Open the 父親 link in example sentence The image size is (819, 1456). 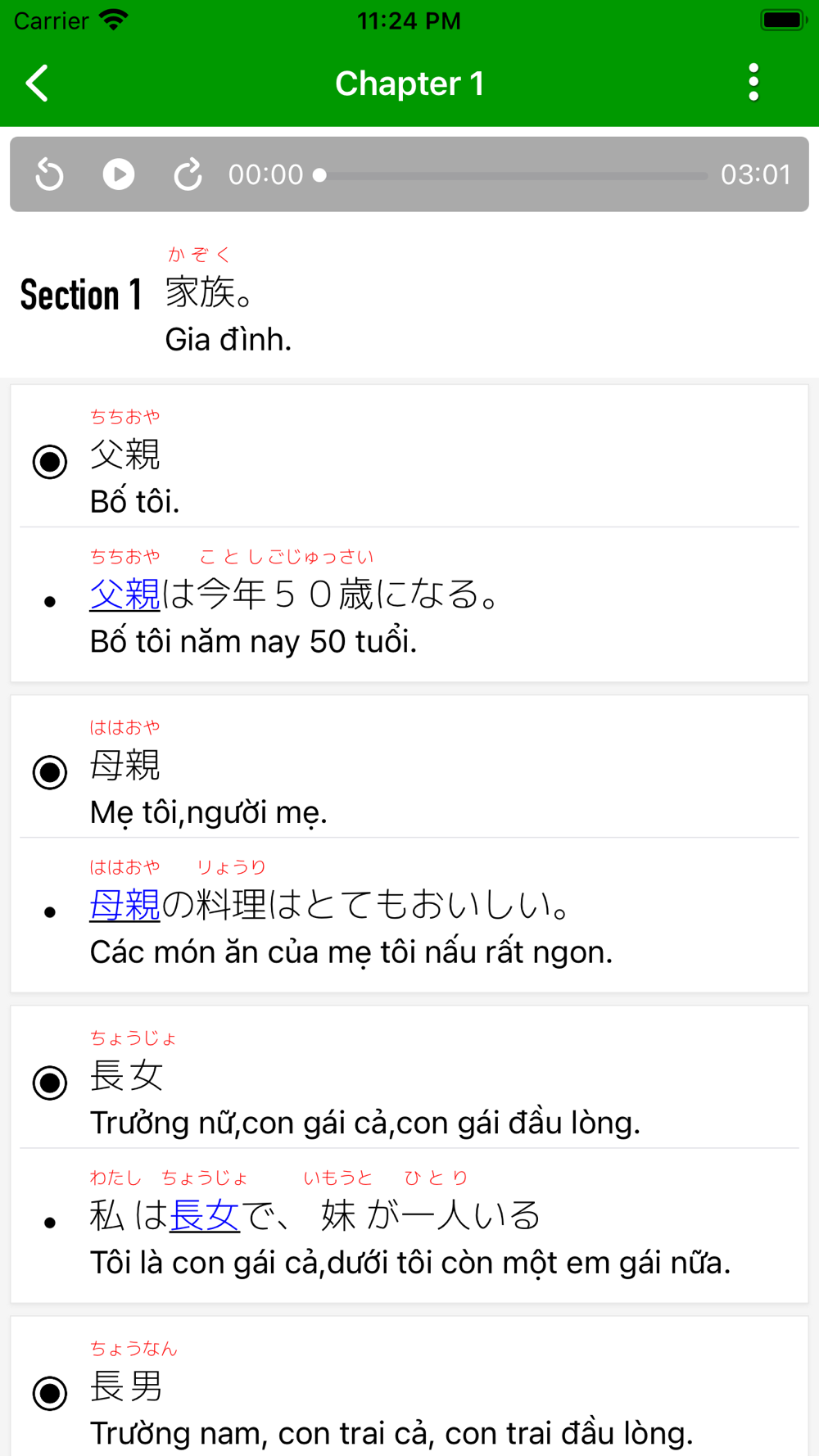point(124,595)
